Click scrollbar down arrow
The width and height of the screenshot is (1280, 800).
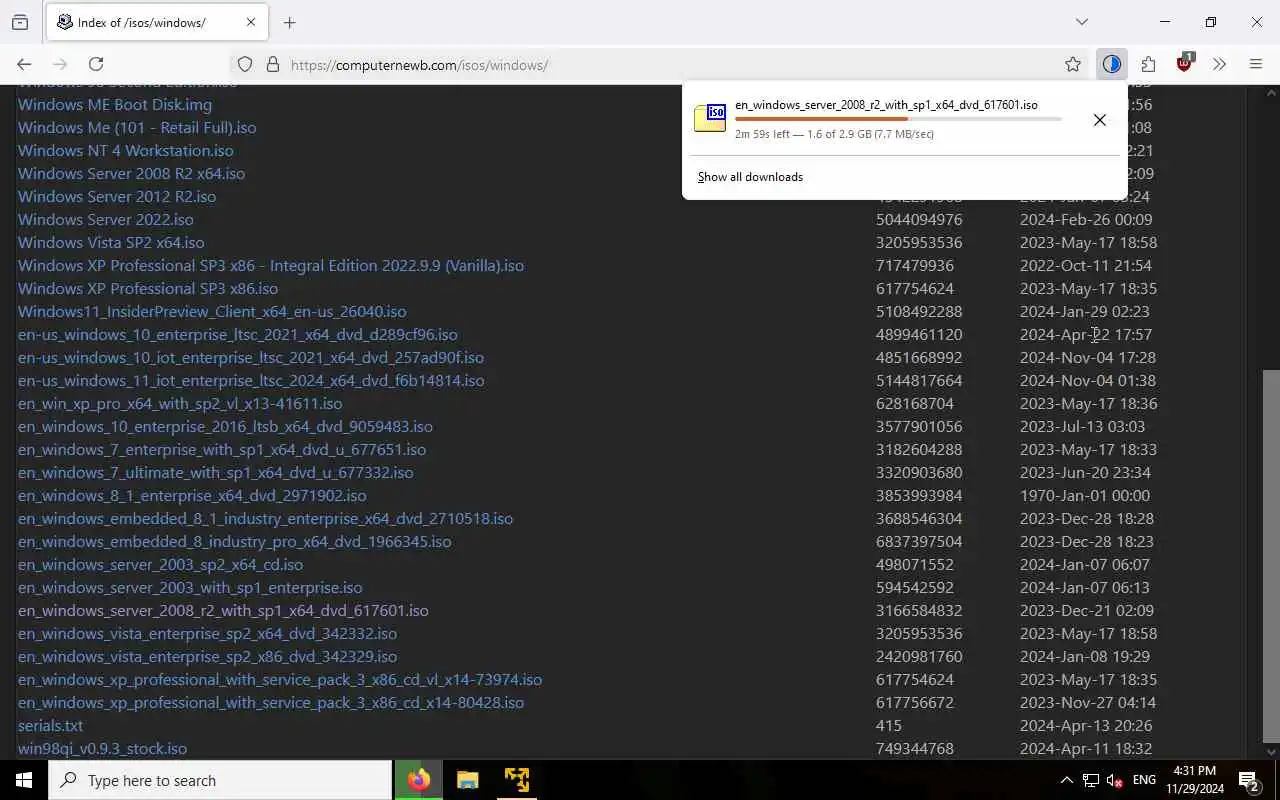pos(1272,751)
